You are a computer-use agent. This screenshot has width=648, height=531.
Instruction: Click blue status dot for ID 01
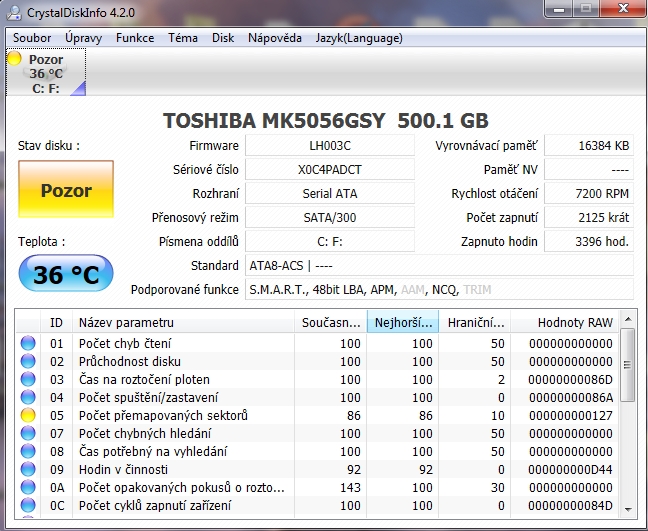pos(28,343)
